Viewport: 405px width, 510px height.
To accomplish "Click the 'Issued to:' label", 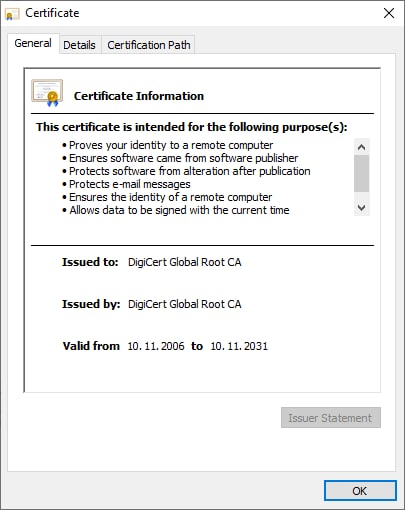I will tap(90, 262).
